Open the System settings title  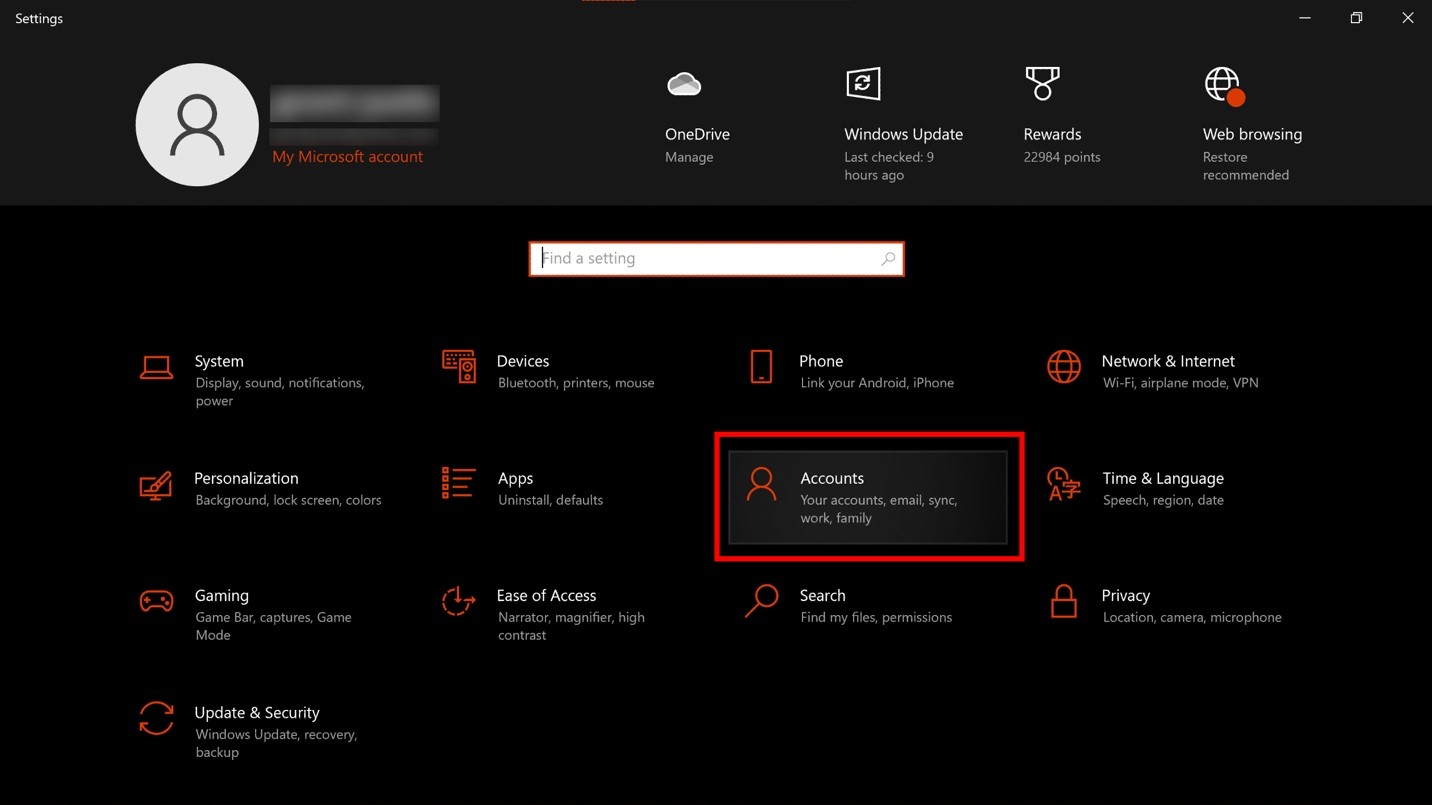219,361
